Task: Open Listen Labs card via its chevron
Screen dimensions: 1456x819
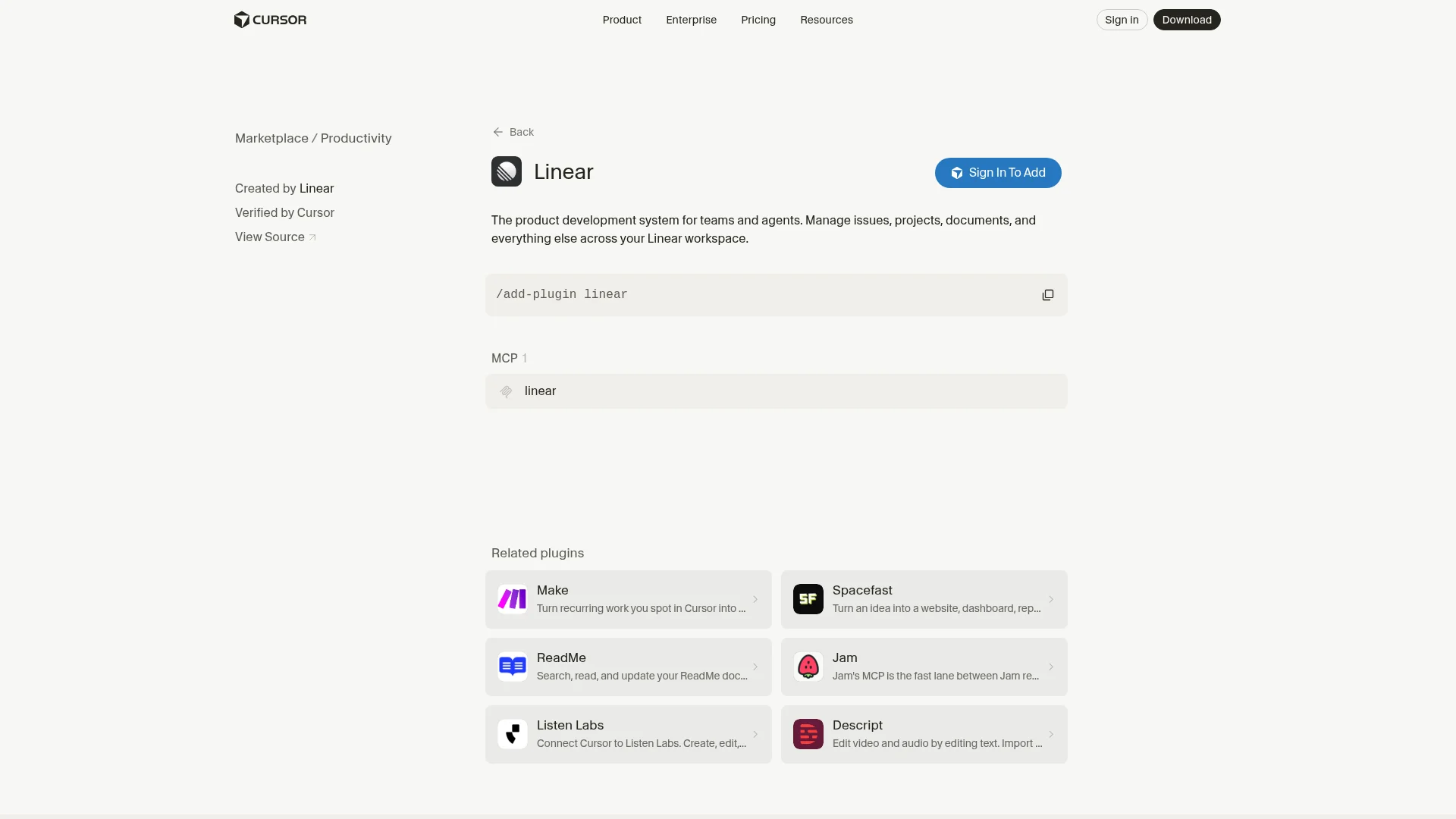Action: click(x=755, y=734)
